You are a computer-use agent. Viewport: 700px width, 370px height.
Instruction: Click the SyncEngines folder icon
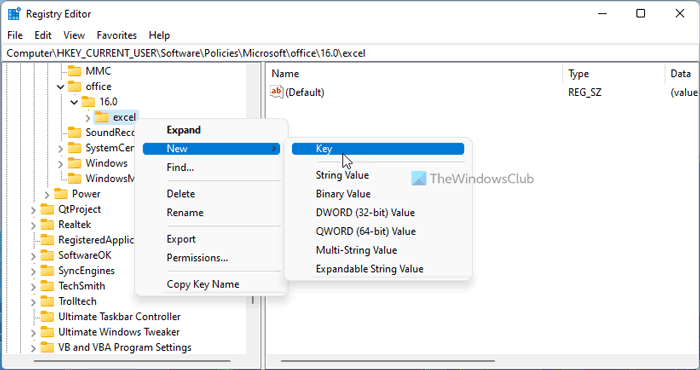(47, 270)
